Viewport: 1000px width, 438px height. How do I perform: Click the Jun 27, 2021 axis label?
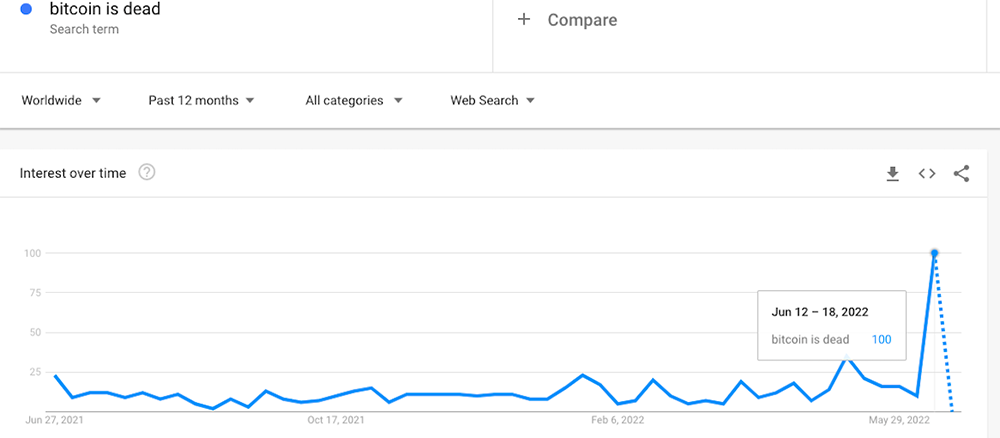(x=54, y=420)
